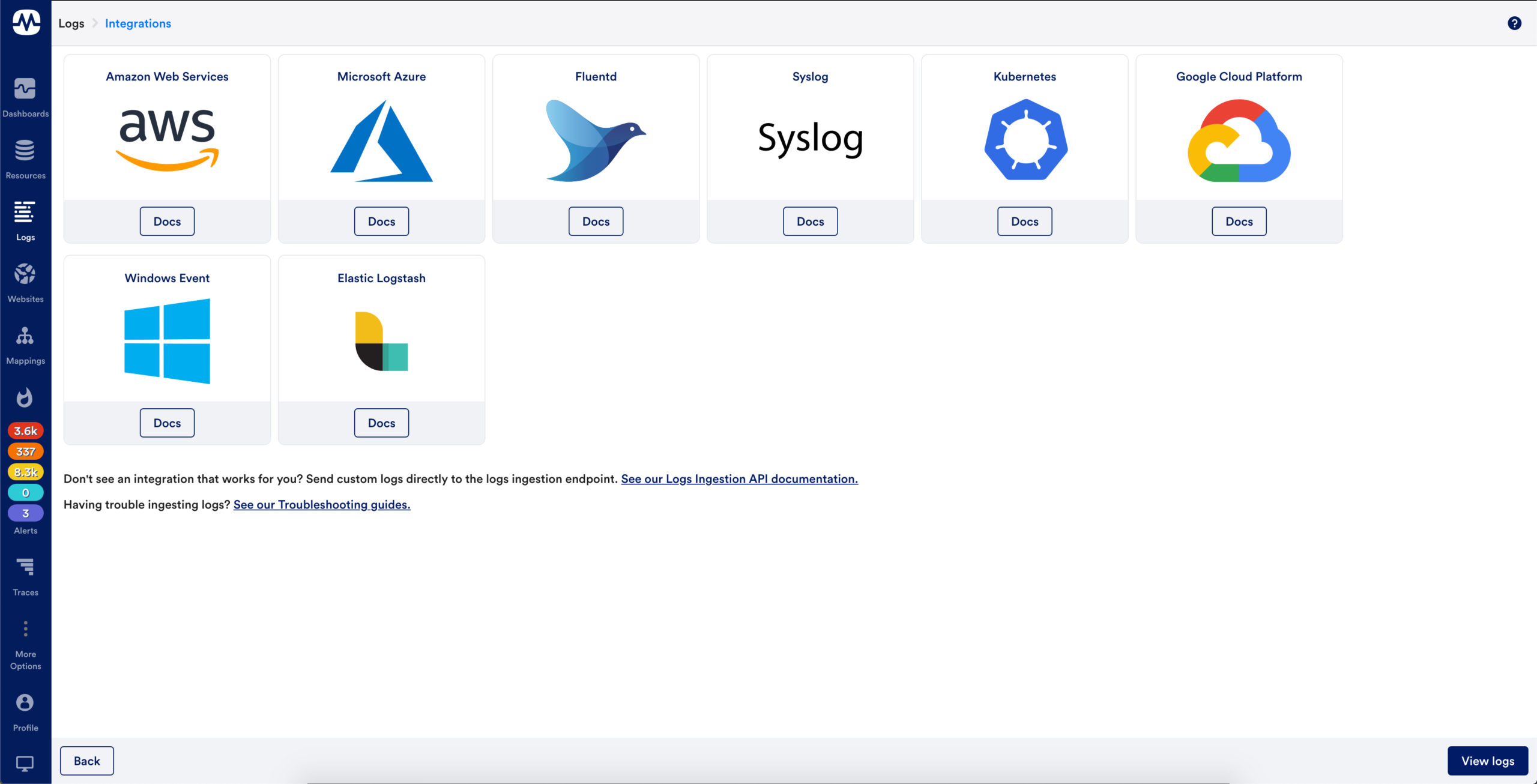Go to Logs in the breadcrumb
The height and width of the screenshot is (784, 1537).
click(x=71, y=23)
